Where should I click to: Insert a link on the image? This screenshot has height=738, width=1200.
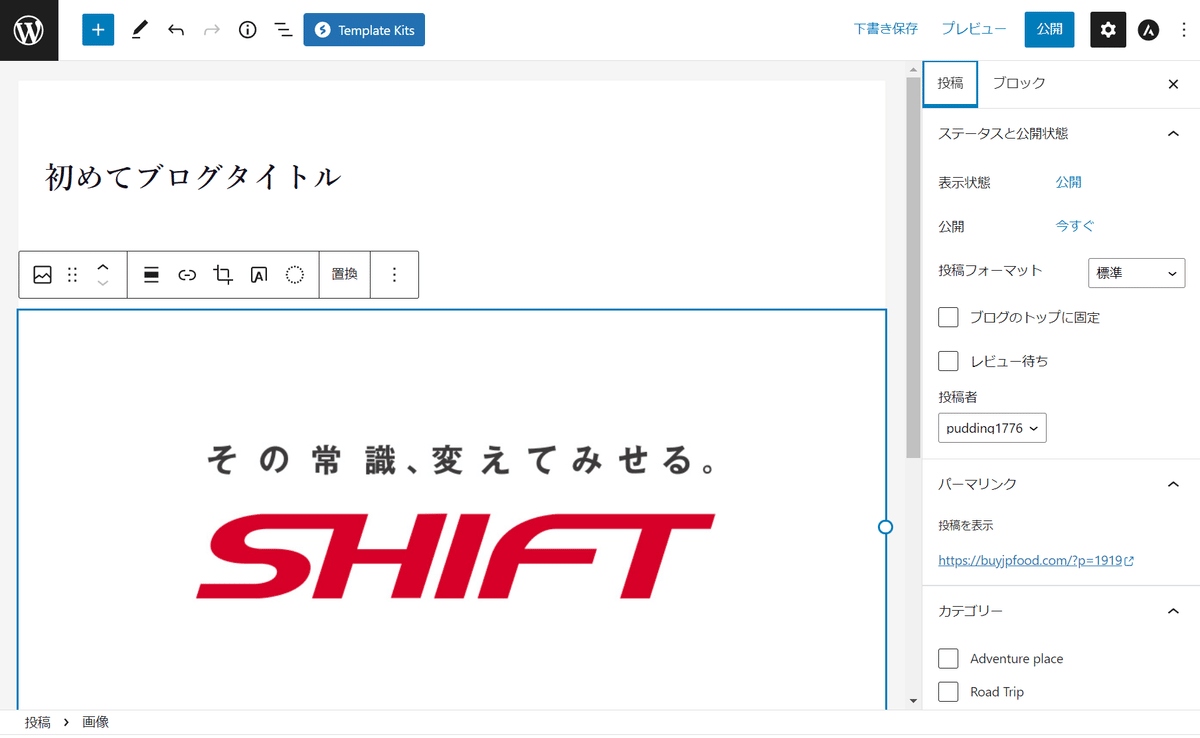pyautogui.click(x=187, y=274)
